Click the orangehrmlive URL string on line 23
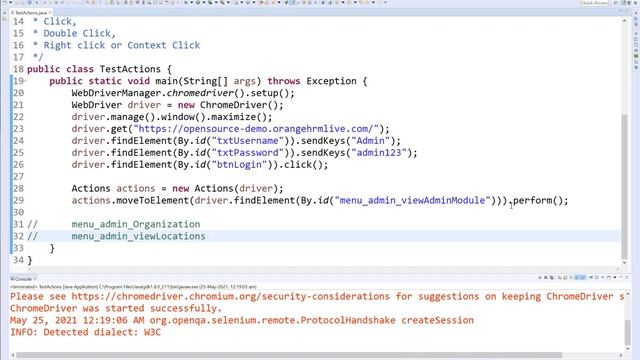This screenshot has height=360, width=640. pos(256,129)
